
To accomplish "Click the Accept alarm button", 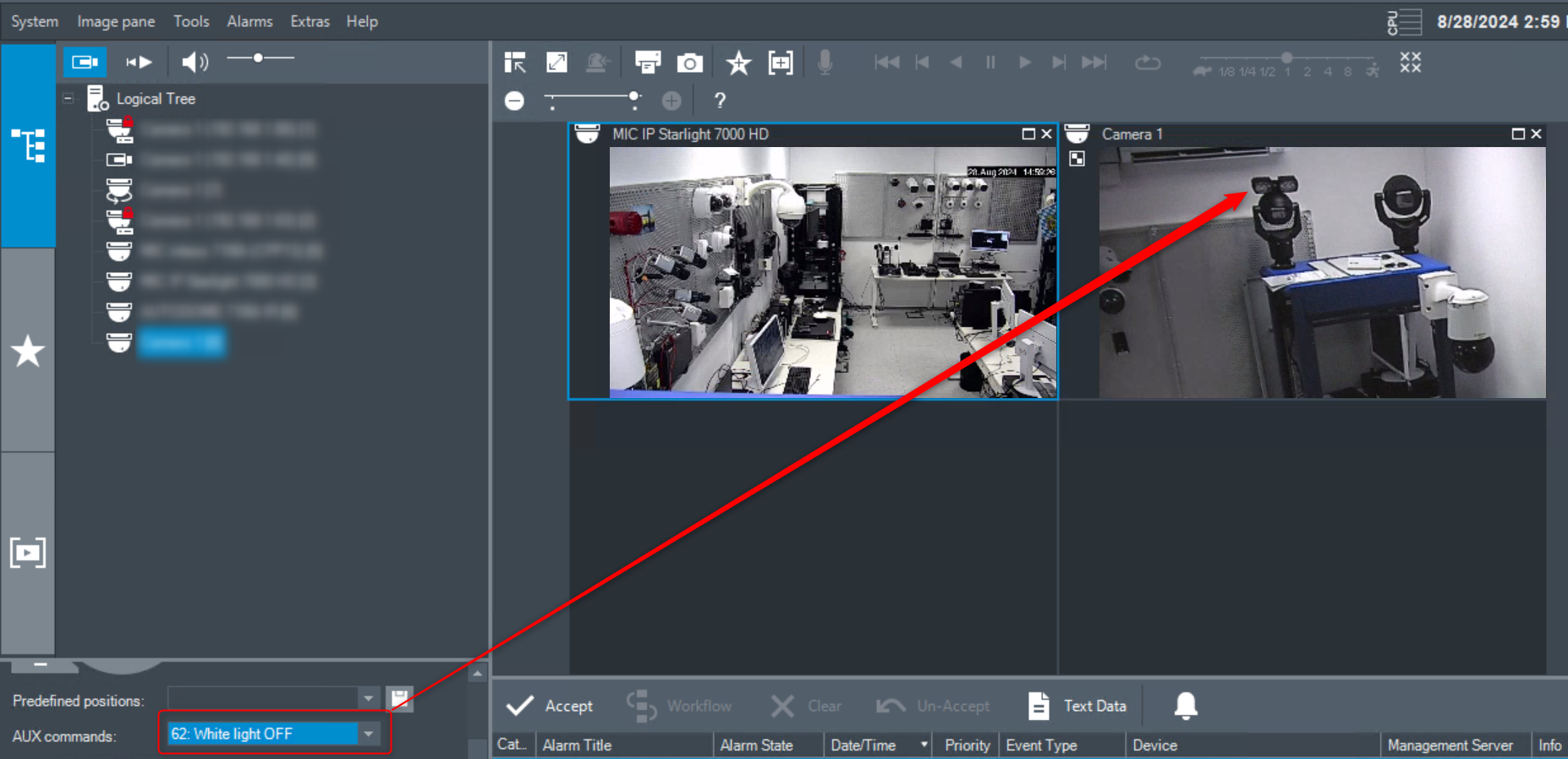I will [x=550, y=706].
